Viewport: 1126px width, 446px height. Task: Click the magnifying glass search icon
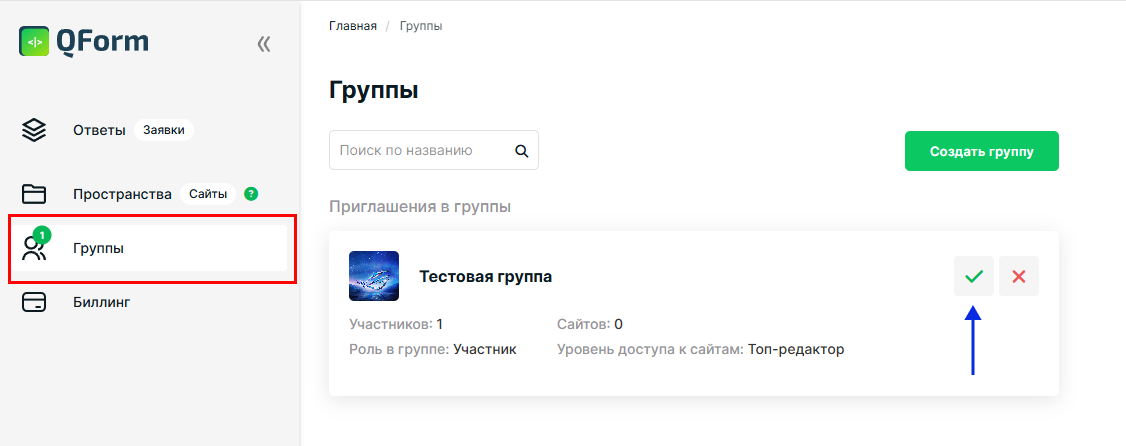pos(521,151)
